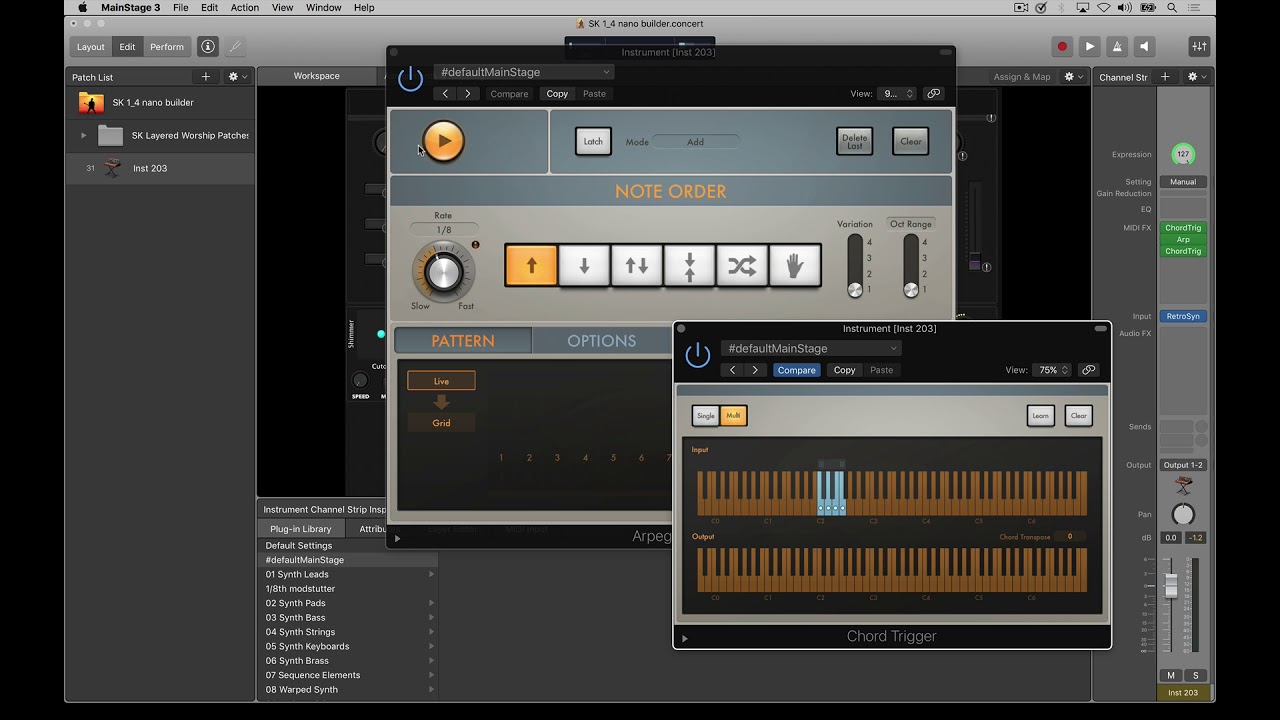Open the mixer sliders button in toolbar
Viewport: 1280px width, 720px height.
pyautogui.click(x=1199, y=46)
